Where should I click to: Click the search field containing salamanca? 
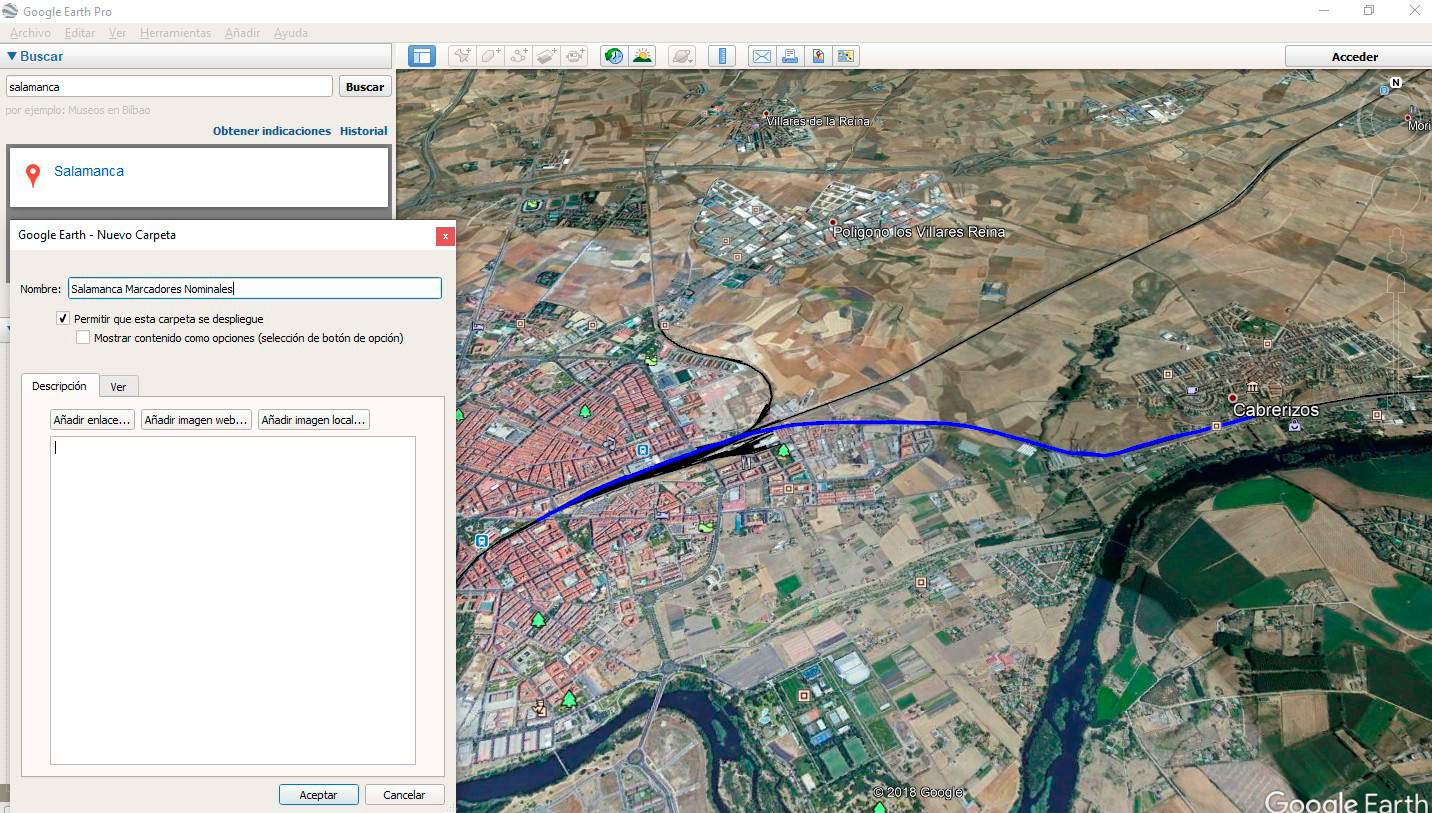(169, 87)
